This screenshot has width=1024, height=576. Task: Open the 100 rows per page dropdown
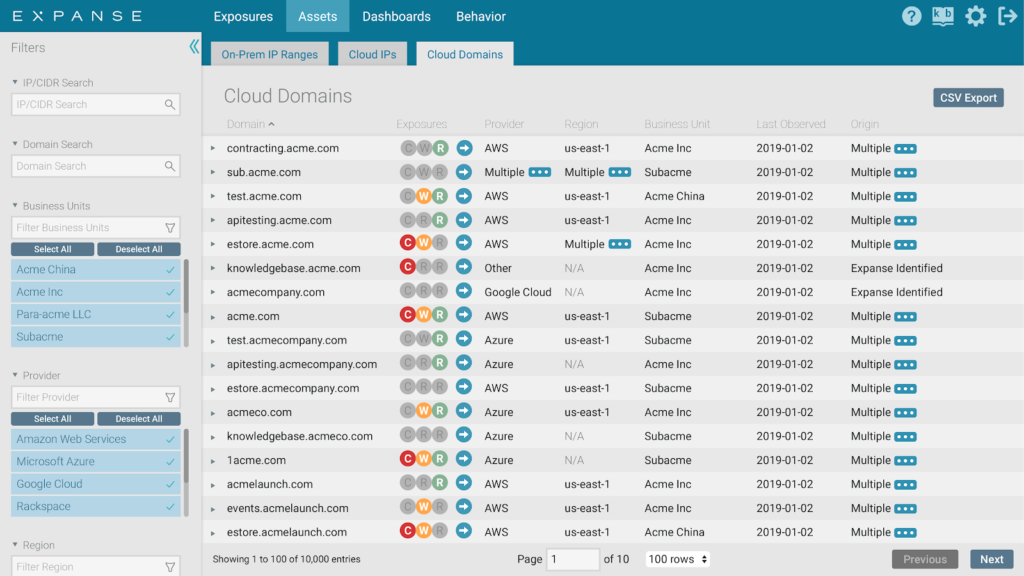pyautogui.click(x=677, y=559)
